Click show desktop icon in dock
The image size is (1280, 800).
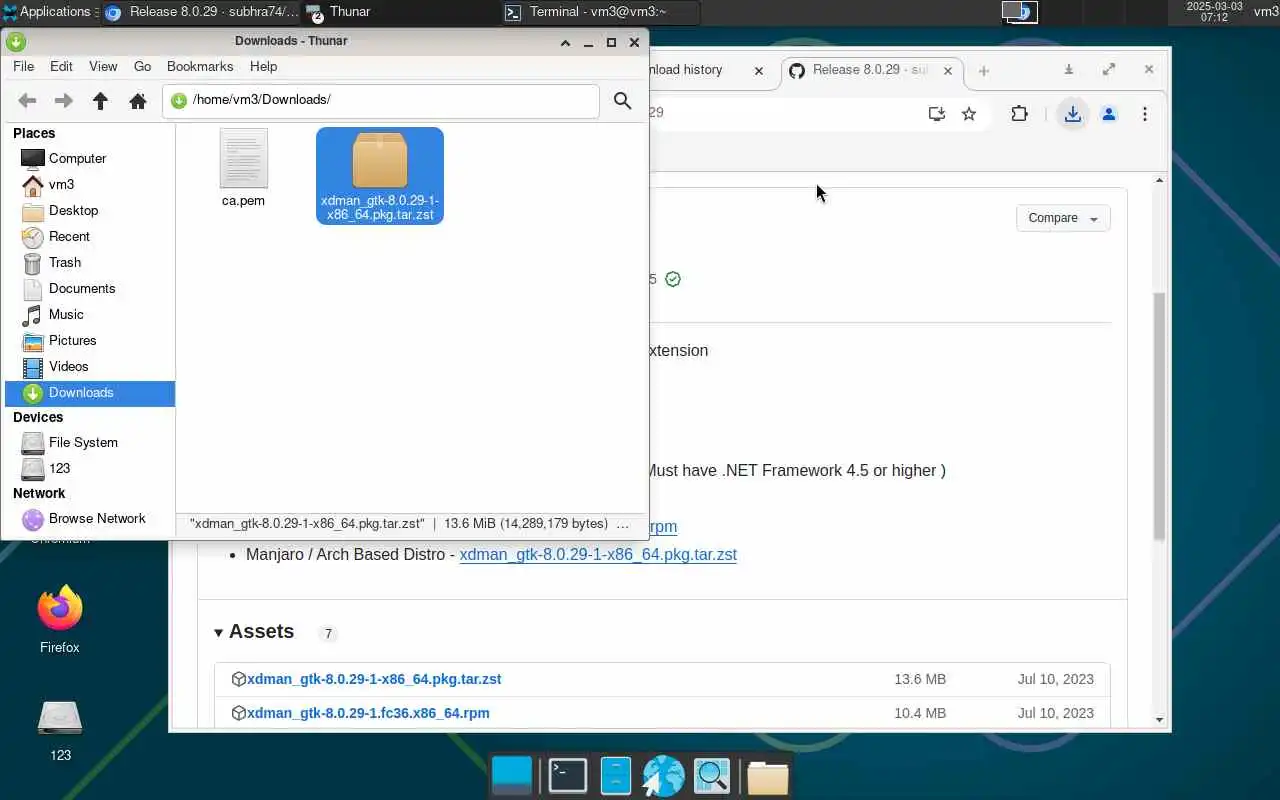[x=513, y=776]
